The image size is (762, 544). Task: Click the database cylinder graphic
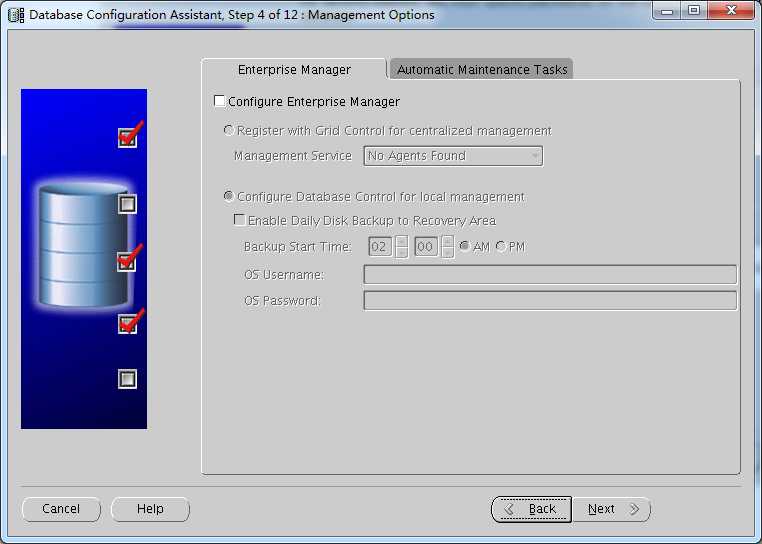(x=83, y=246)
